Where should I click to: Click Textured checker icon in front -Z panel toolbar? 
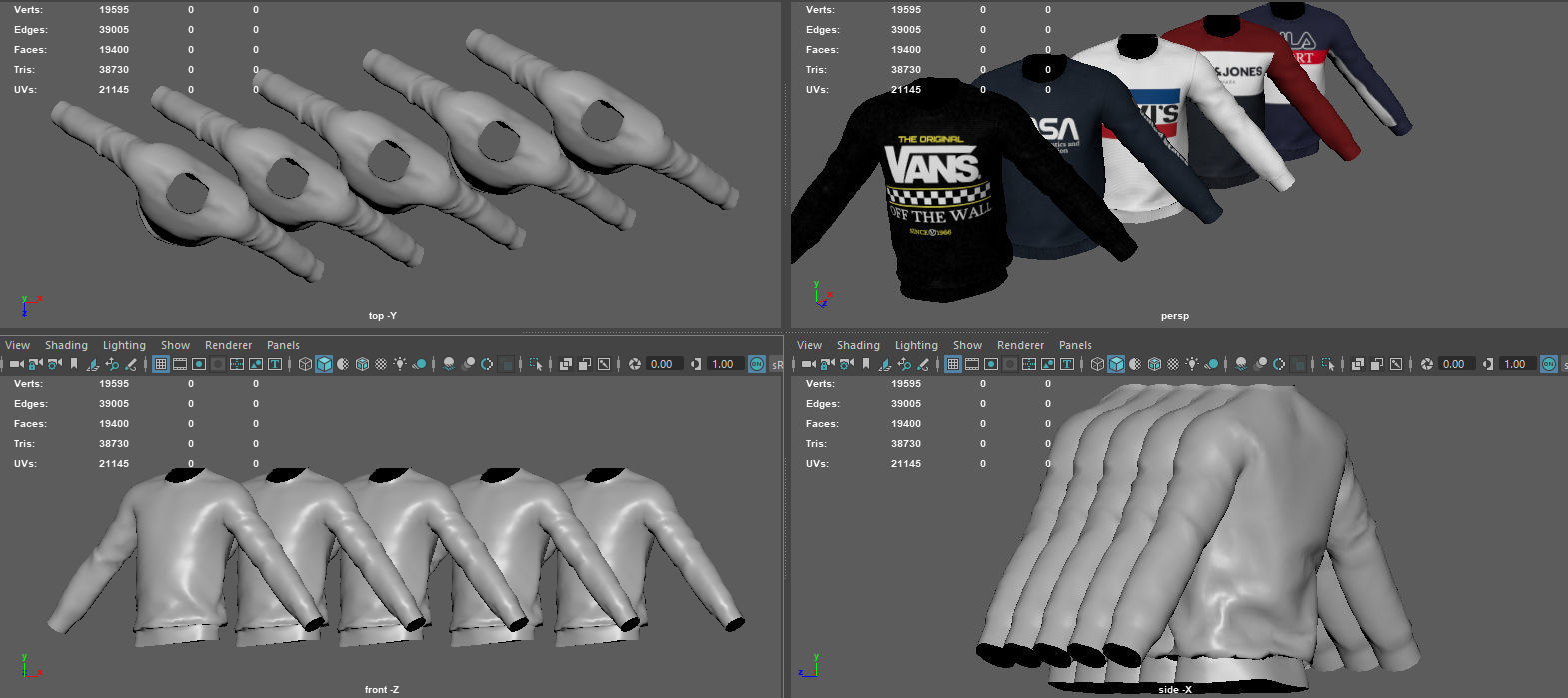pyautogui.click(x=381, y=364)
